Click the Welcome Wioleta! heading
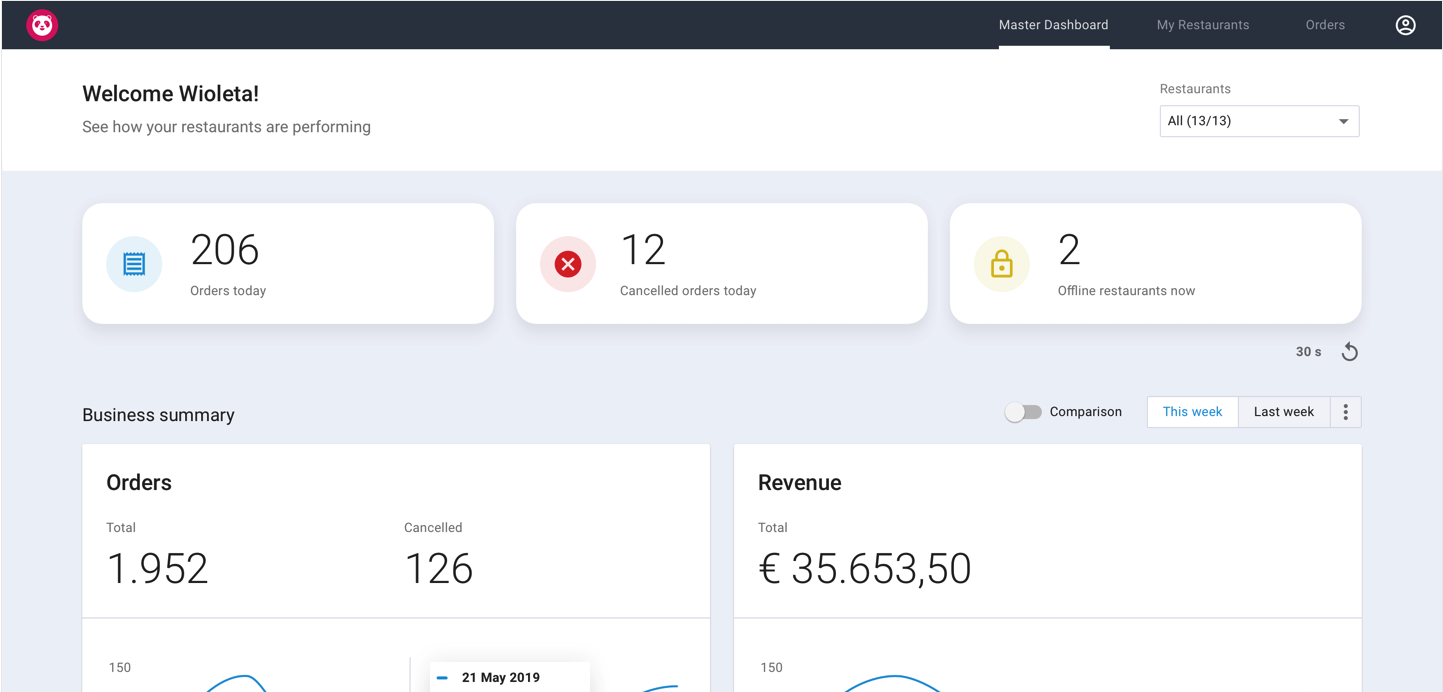The image size is (1443, 692). click(170, 94)
